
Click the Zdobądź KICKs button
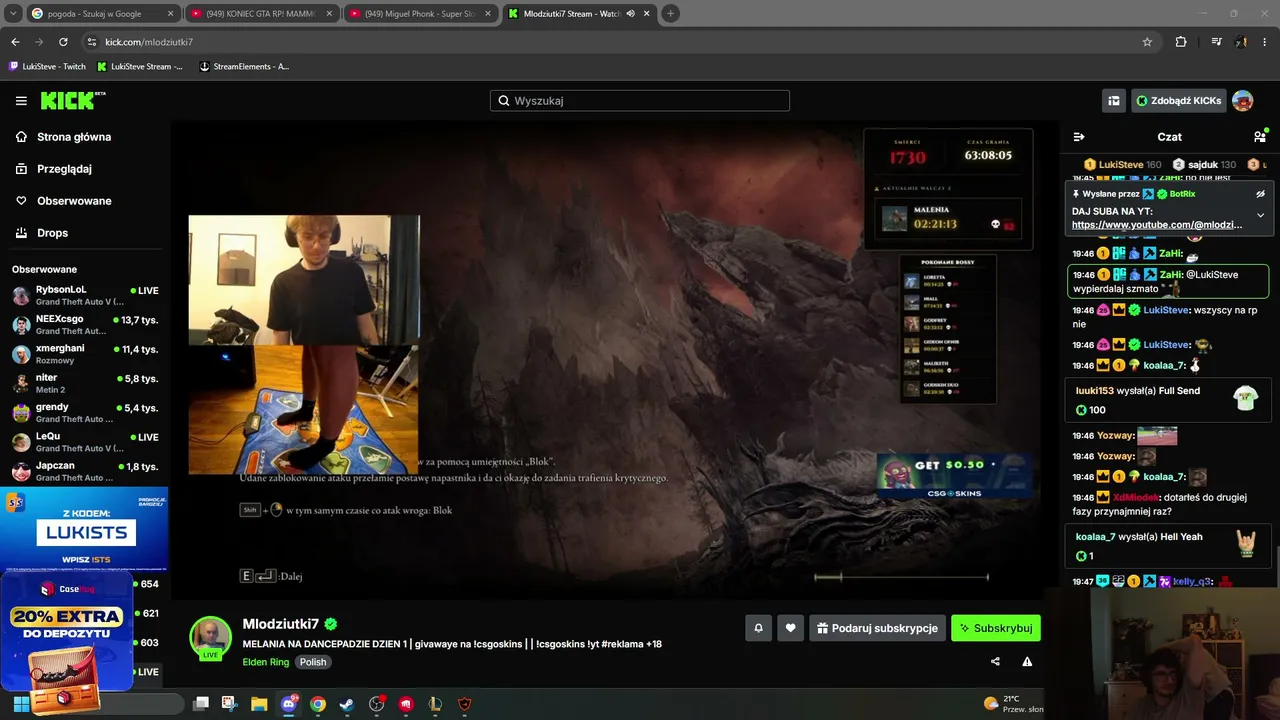(1178, 101)
